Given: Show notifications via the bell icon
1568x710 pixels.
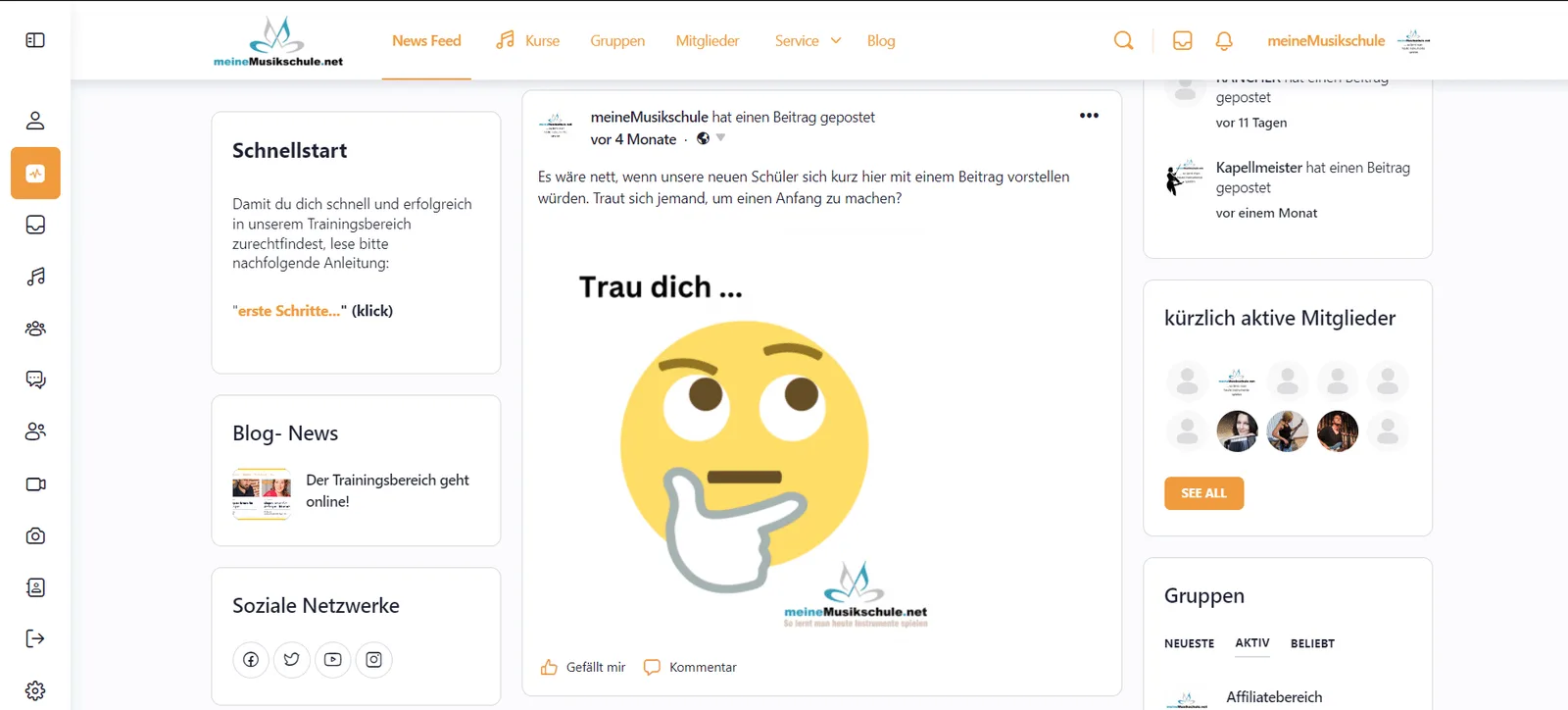Looking at the screenshot, I should (x=1224, y=40).
